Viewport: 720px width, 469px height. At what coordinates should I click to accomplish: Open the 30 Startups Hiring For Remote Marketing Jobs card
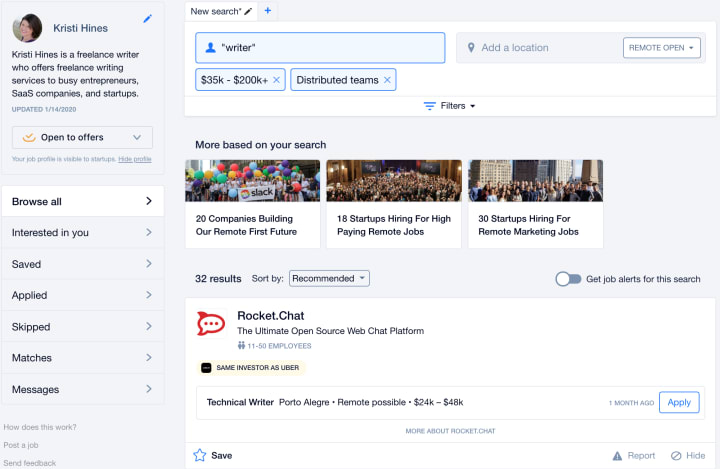point(535,204)
